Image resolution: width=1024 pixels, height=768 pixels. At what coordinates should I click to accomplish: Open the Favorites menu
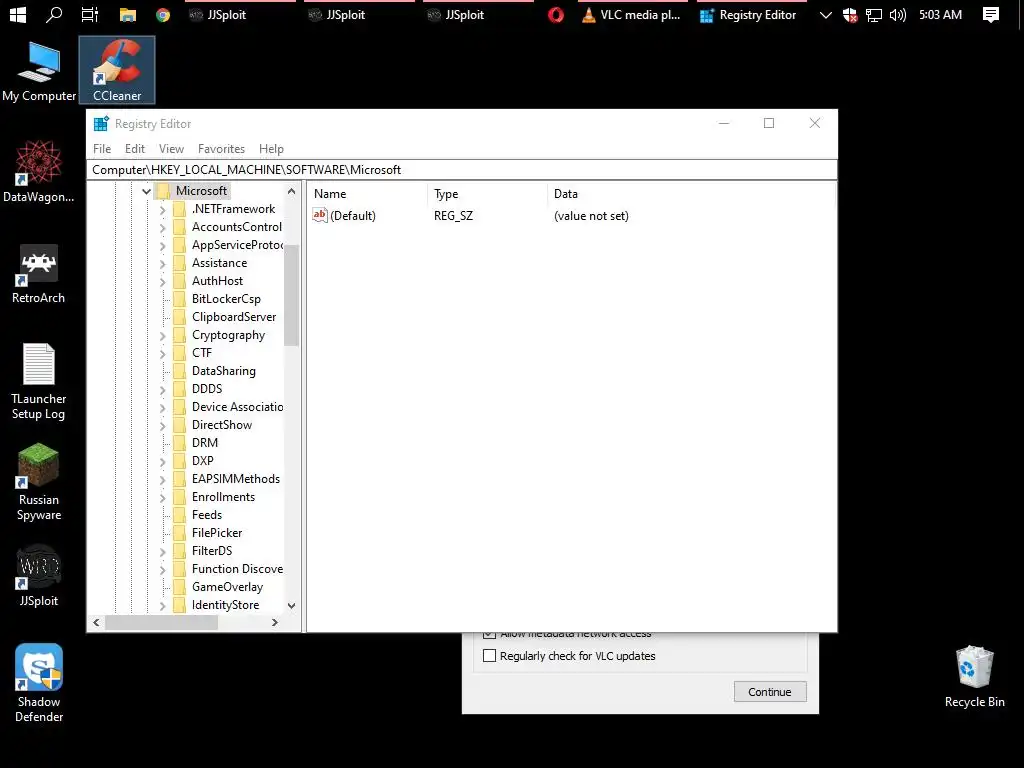coord(221,149)
